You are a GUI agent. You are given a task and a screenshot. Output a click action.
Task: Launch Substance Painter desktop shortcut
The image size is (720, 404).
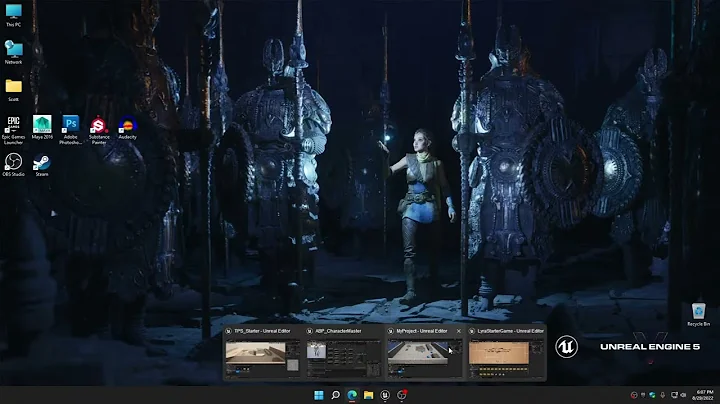(x=99, y=130)
